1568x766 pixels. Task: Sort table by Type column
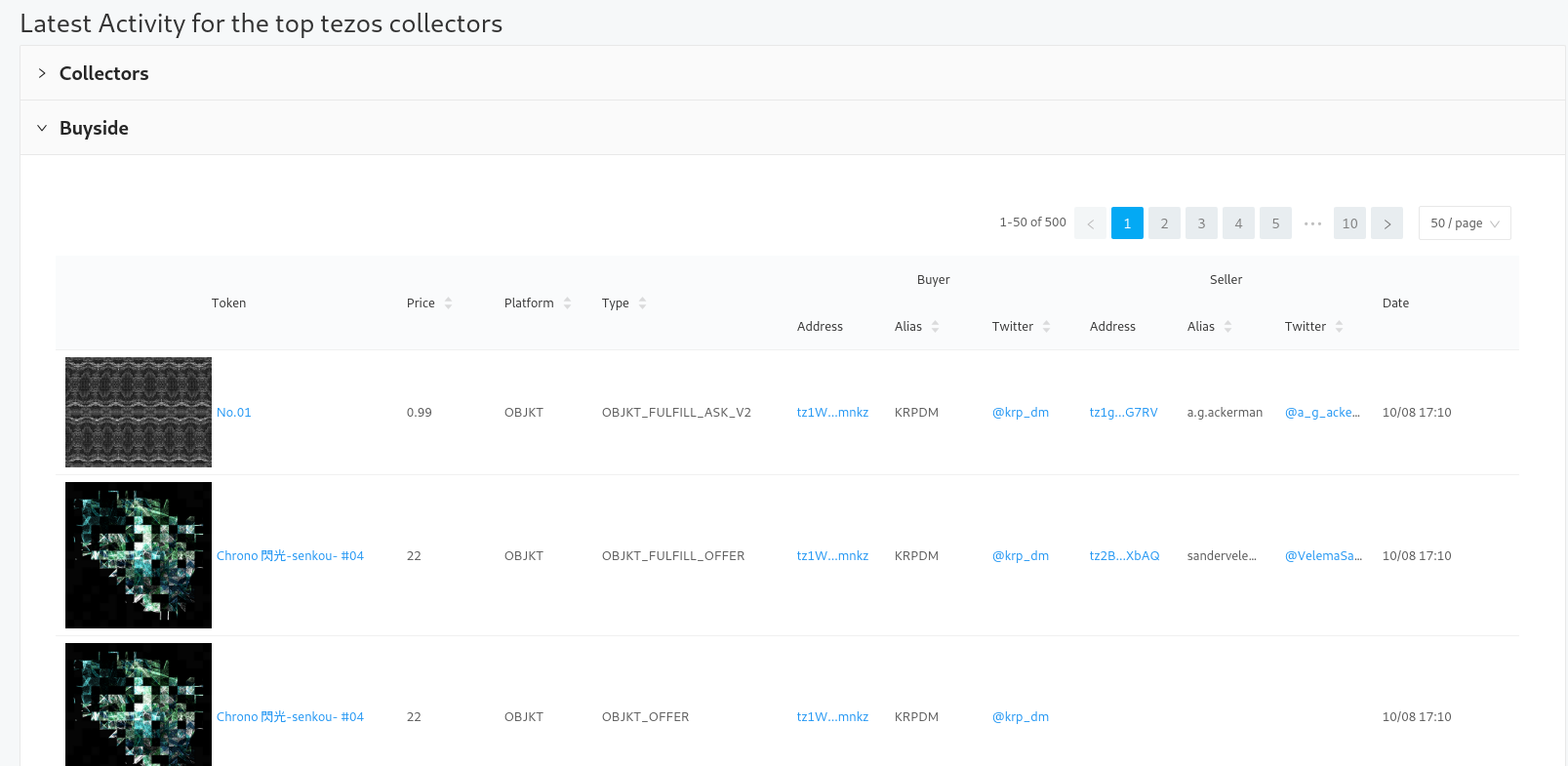coord(623,303)
